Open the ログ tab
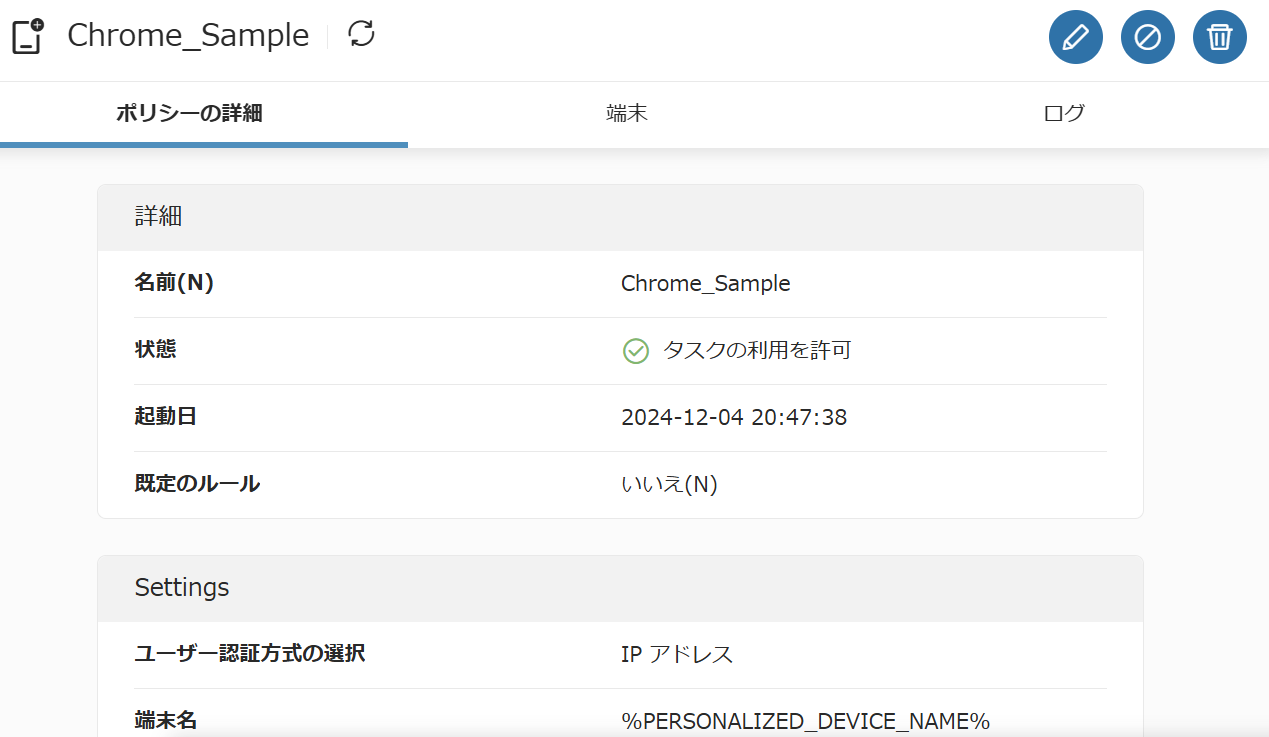Image resolution: width=1269 pixels, height=737 pixels. pos(1063,113)
